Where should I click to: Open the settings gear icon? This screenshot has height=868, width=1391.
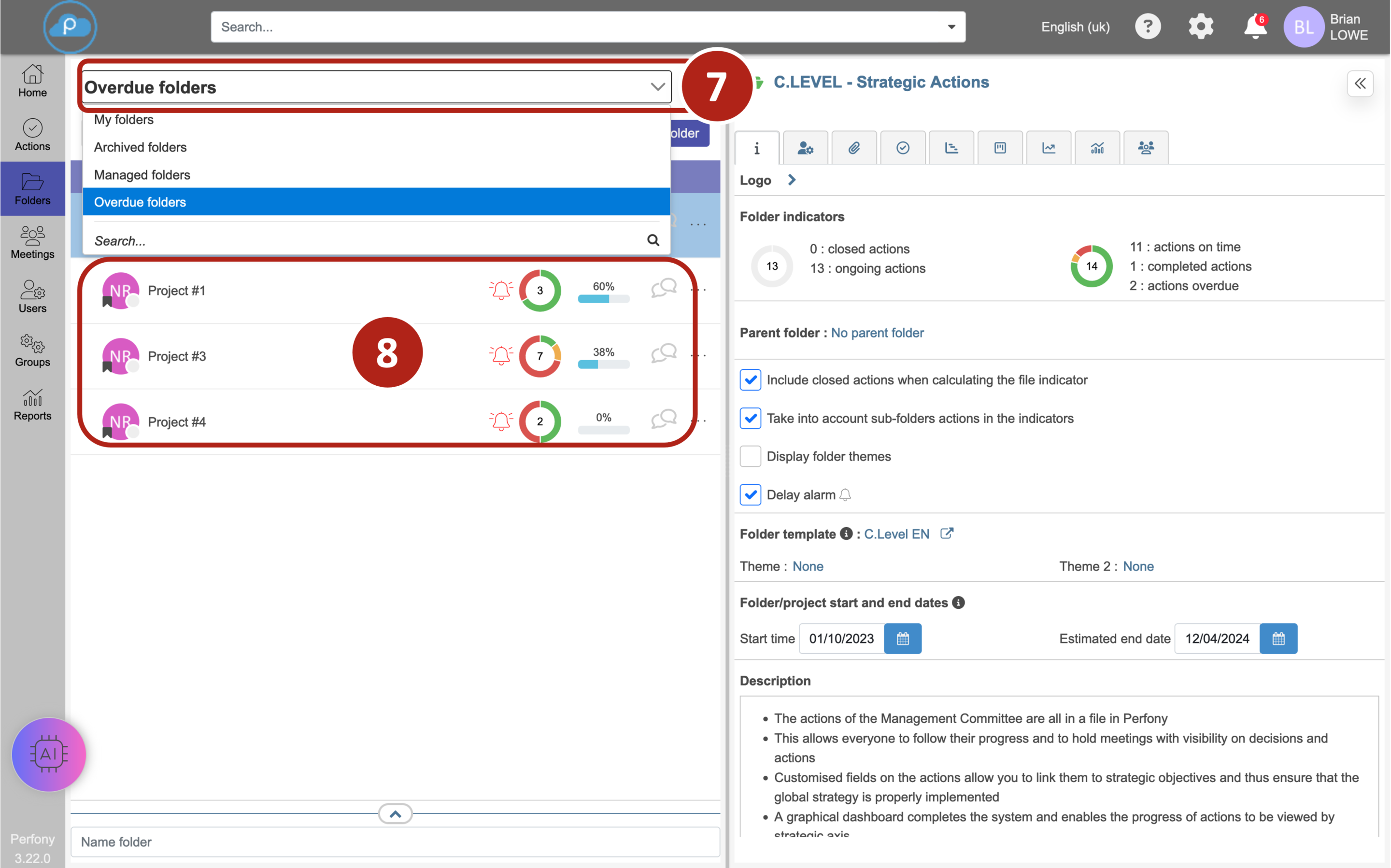pyautogui.click(x=1200, y=27)
